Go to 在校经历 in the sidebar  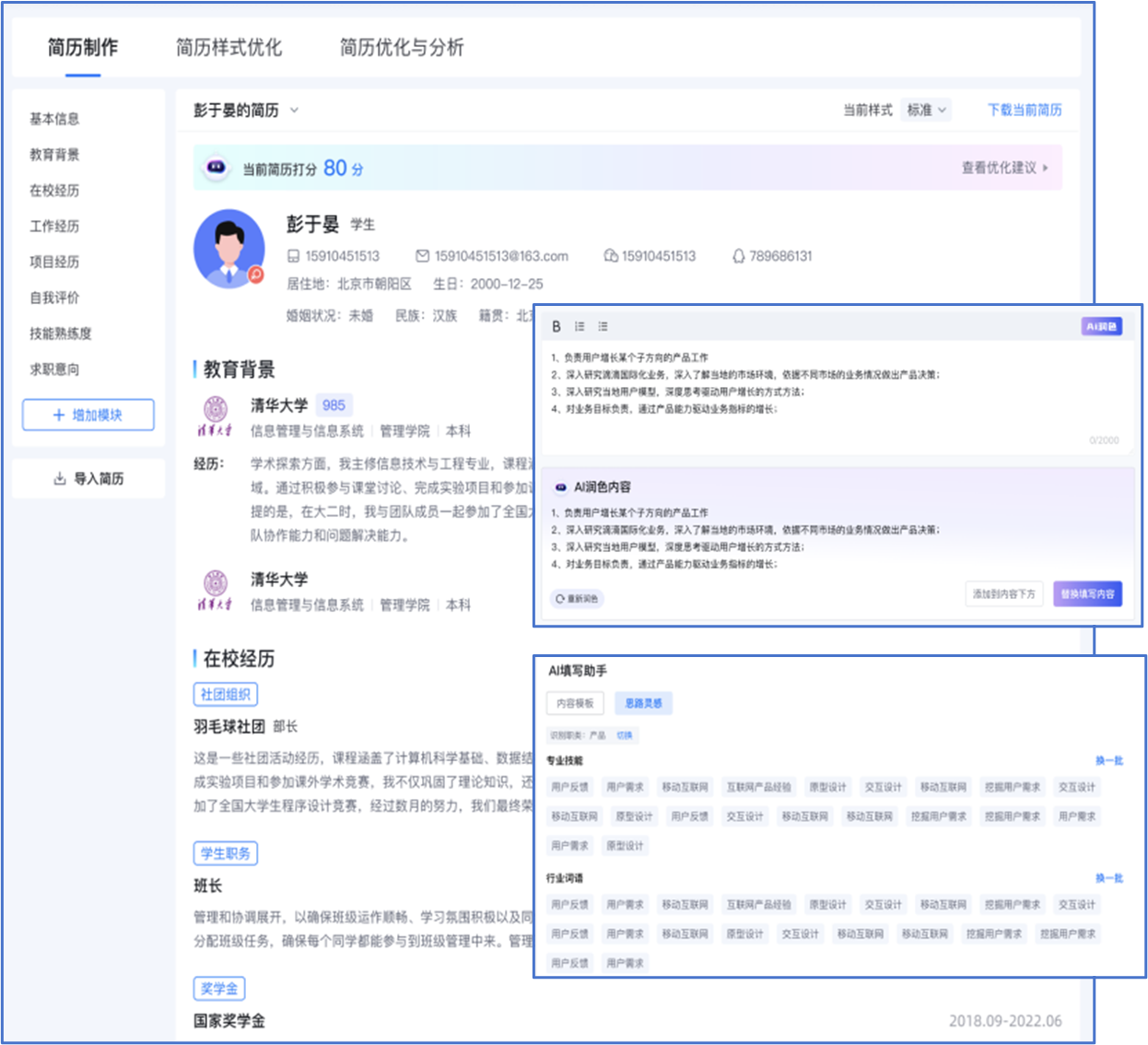point(54,191)
